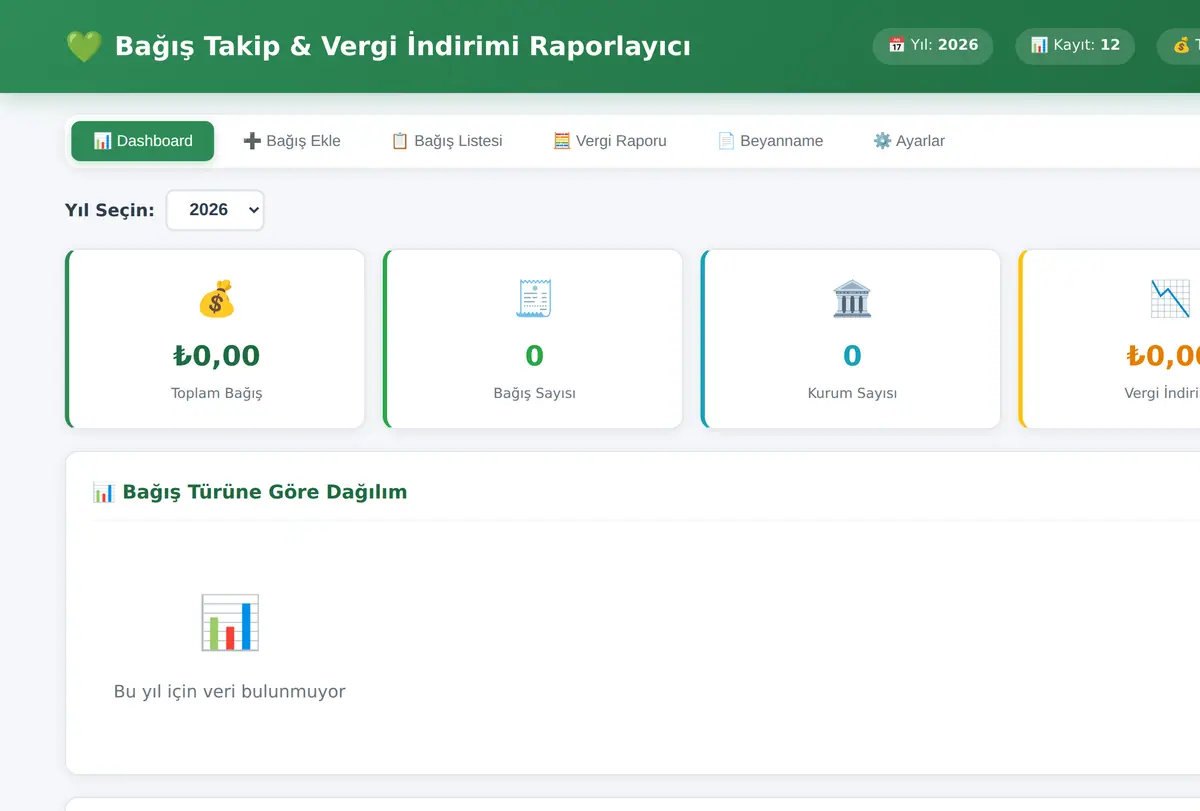Viewport: 1200px width, 811px height.
Task: Click the money bag icon in Toplam Bağış
Action: 216,299
